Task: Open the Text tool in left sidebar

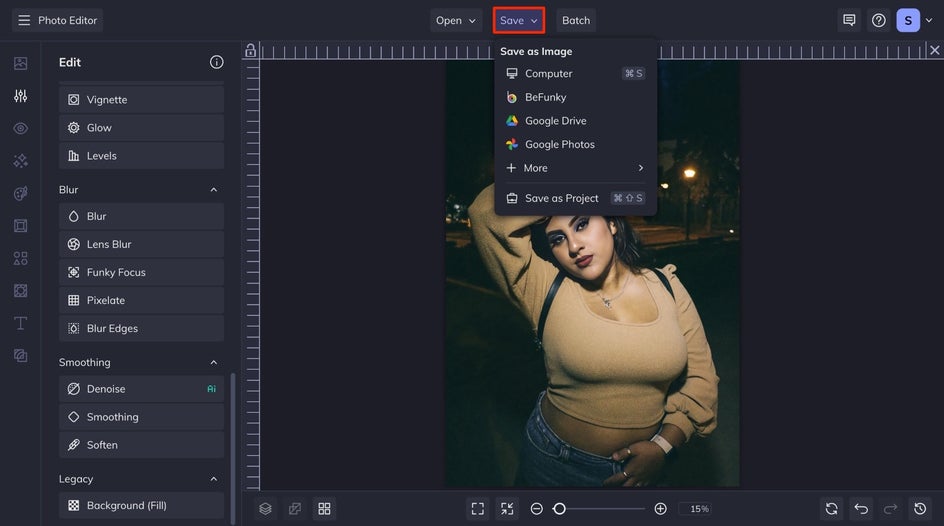Action: point(20,323)
